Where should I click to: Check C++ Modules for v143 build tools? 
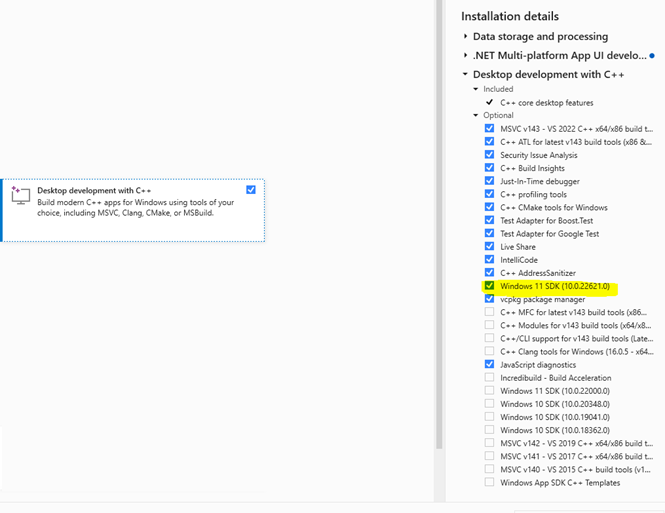pyautogui.click(x=489, y=325)
